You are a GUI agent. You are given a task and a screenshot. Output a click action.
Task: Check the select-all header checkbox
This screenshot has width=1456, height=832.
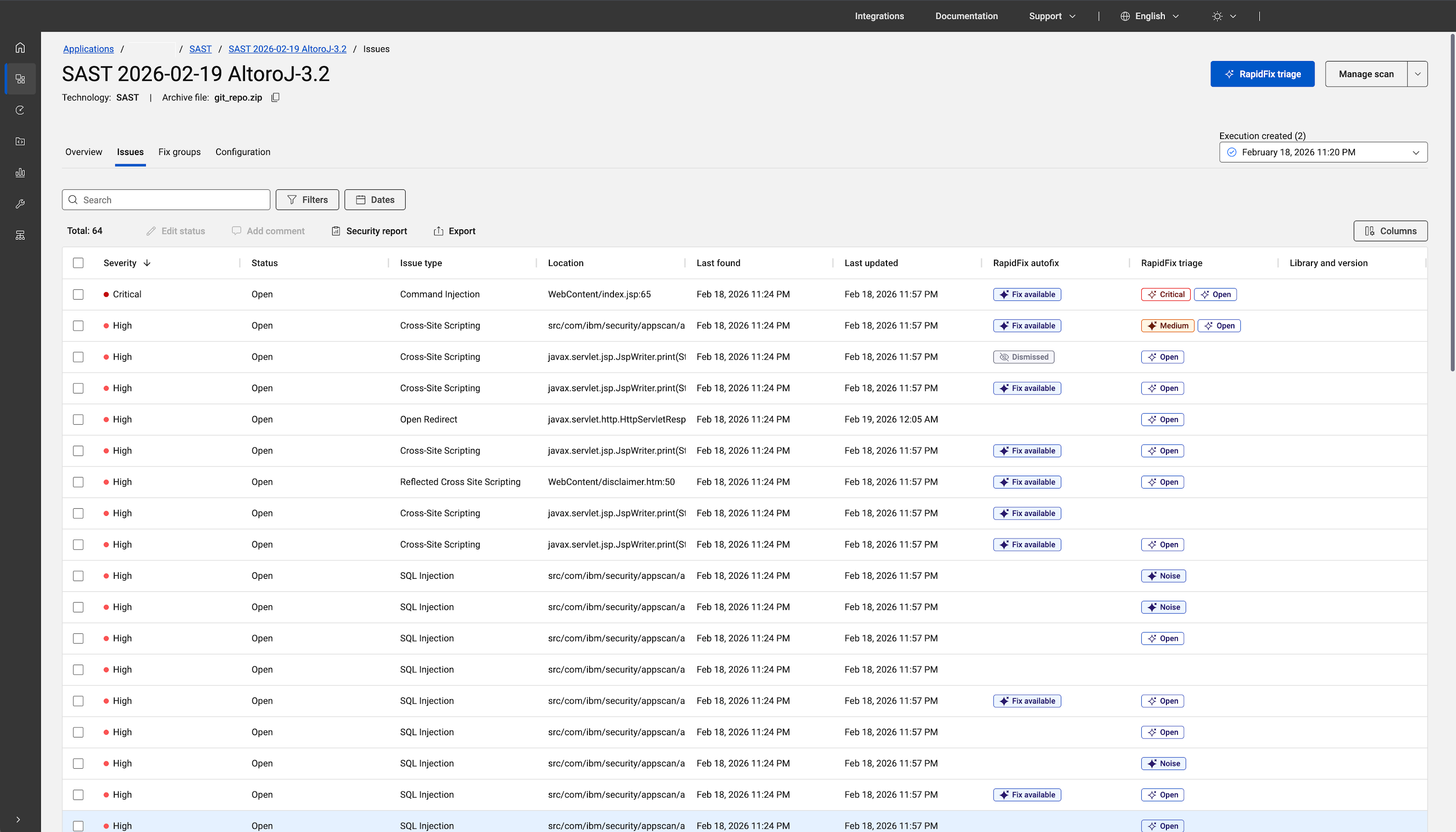(78, 263)
